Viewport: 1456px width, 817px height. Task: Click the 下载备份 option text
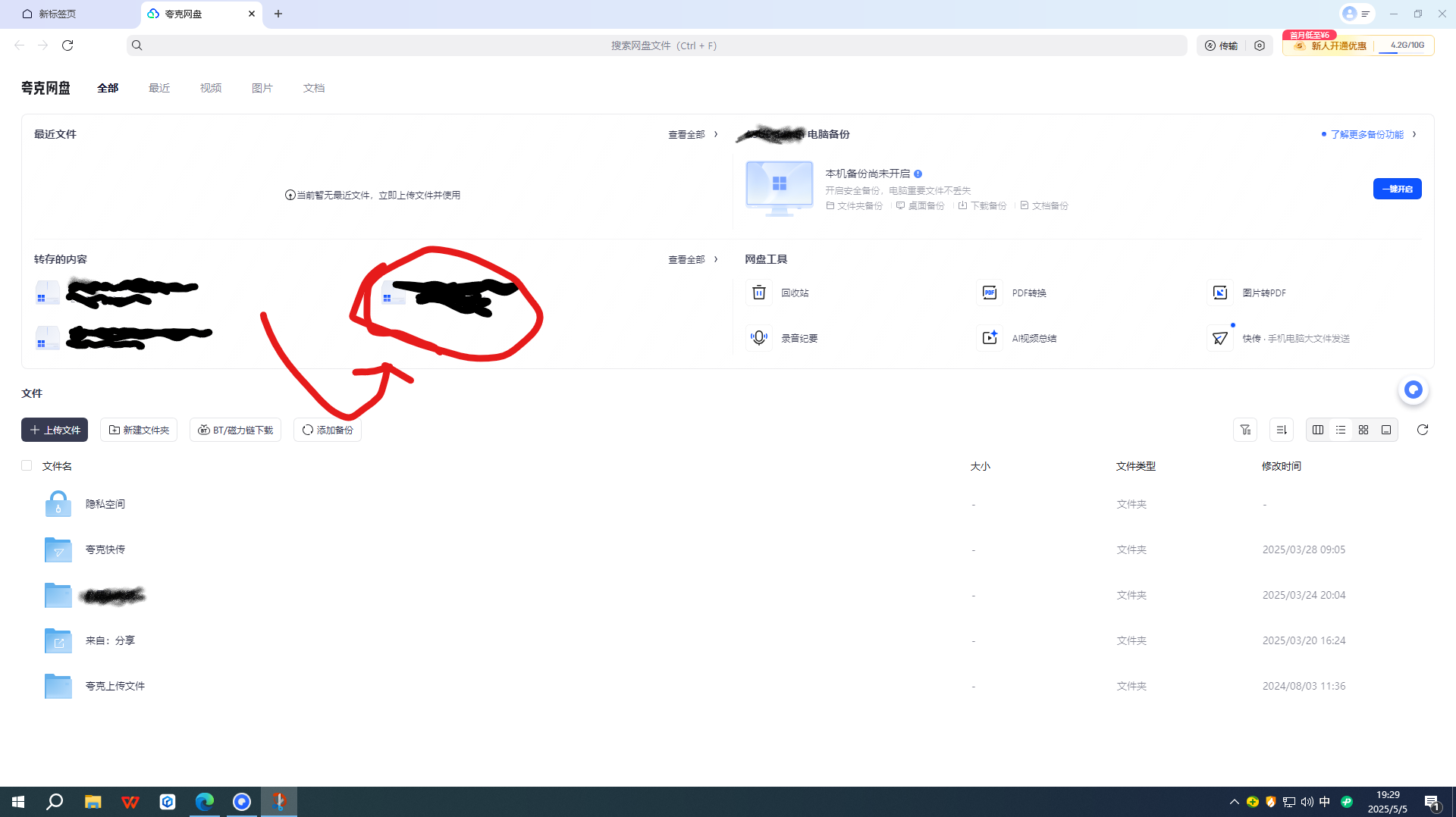pyautogui.click(x=988, y=205)
